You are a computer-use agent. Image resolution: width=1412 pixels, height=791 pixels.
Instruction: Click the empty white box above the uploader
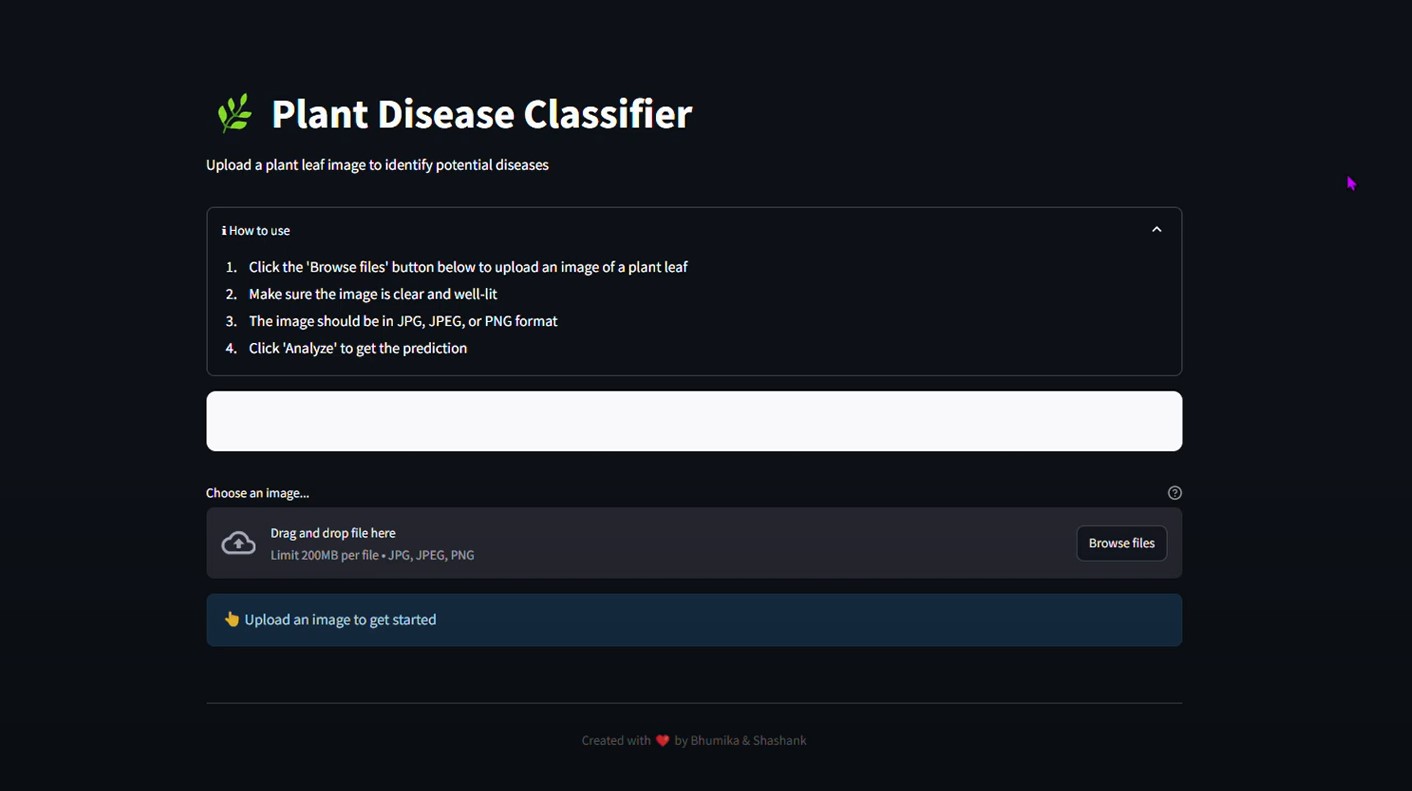coord(694,421)
